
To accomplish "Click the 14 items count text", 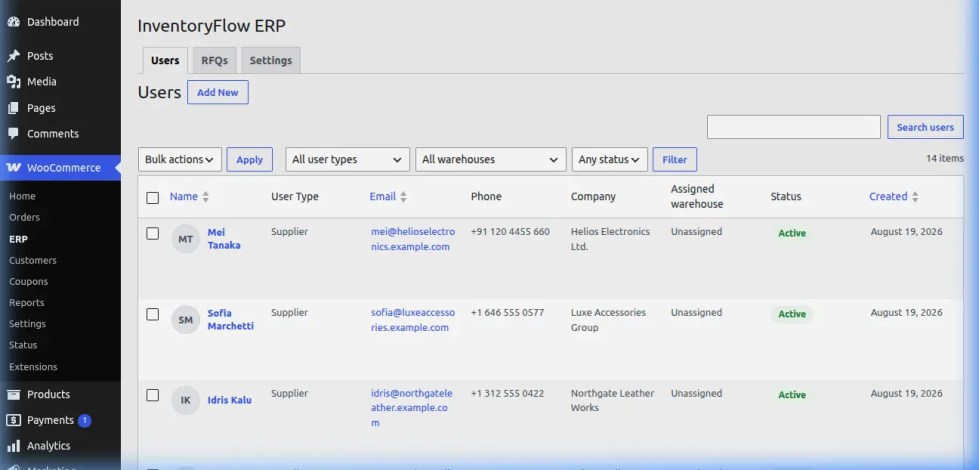I will pos(945,159).
